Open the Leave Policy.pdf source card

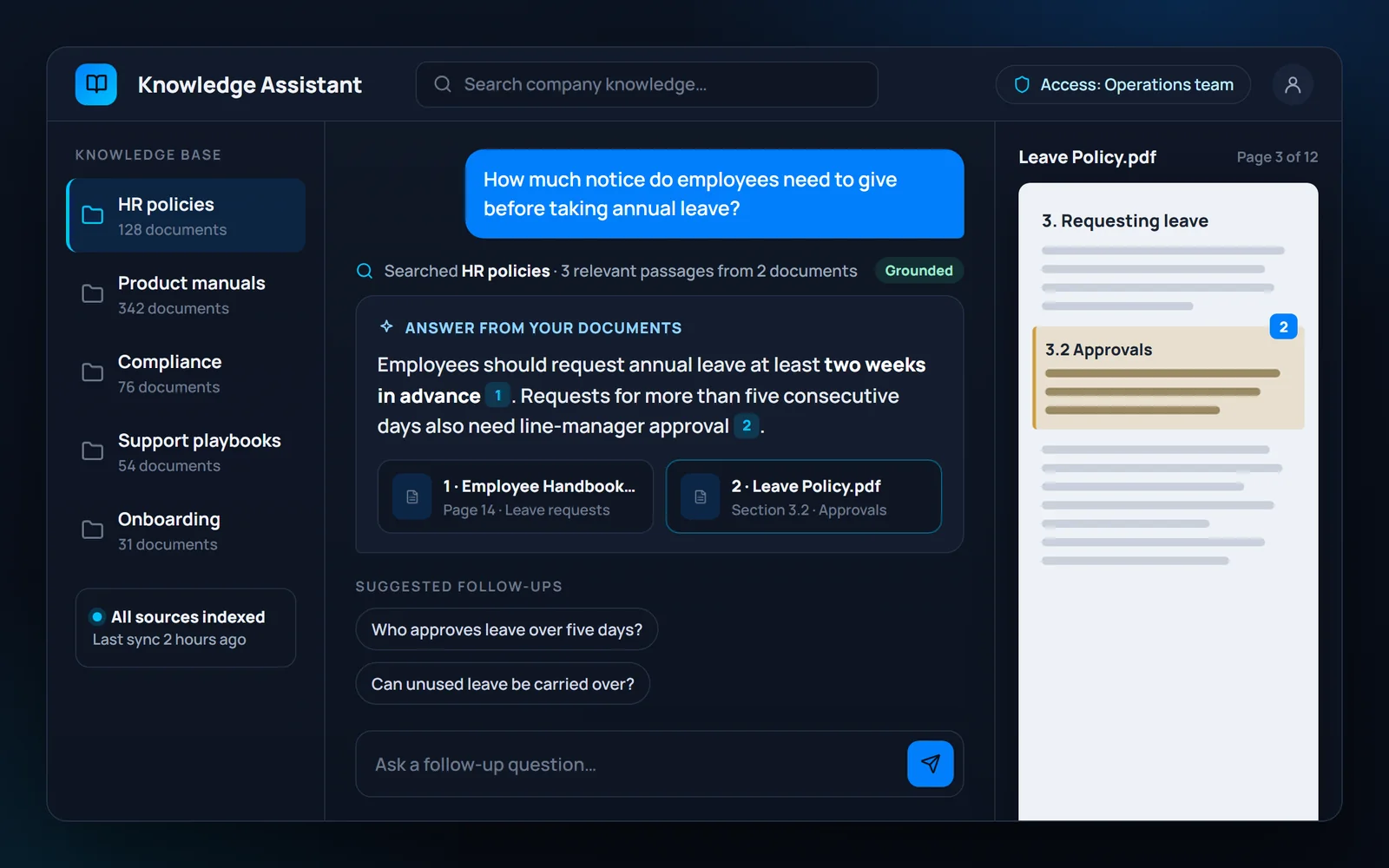coord(804,496)
